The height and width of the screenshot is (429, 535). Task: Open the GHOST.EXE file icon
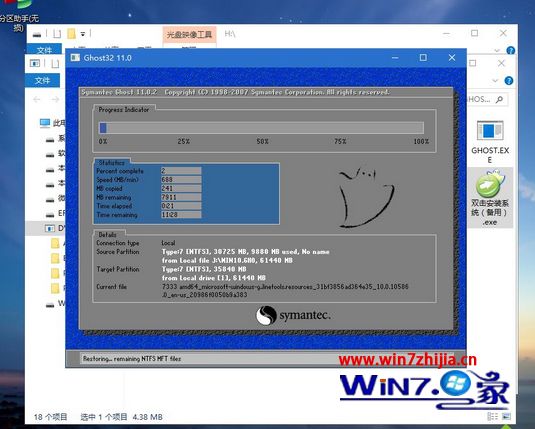coord(490,141)
